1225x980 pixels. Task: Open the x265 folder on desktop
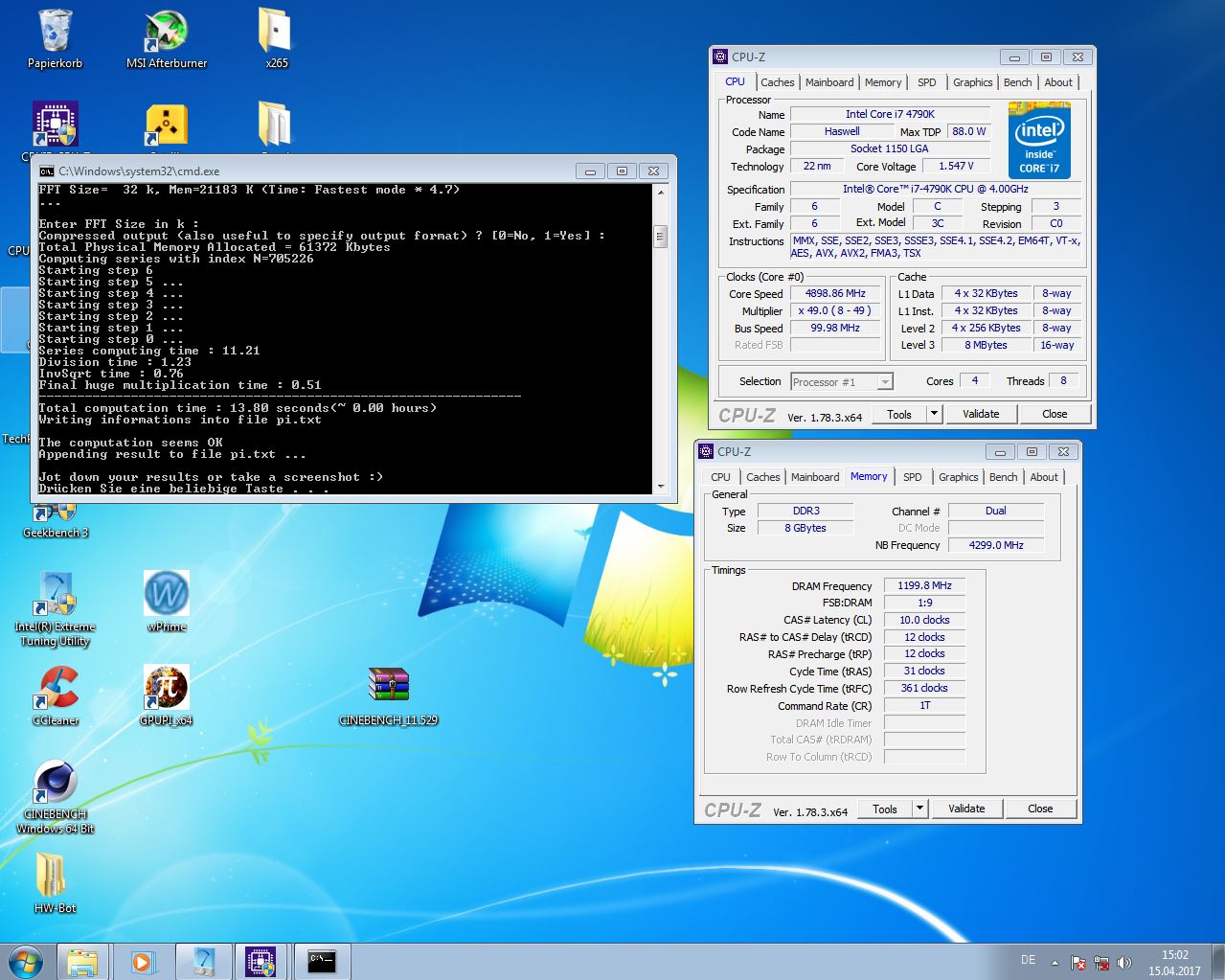click(276, 38)
